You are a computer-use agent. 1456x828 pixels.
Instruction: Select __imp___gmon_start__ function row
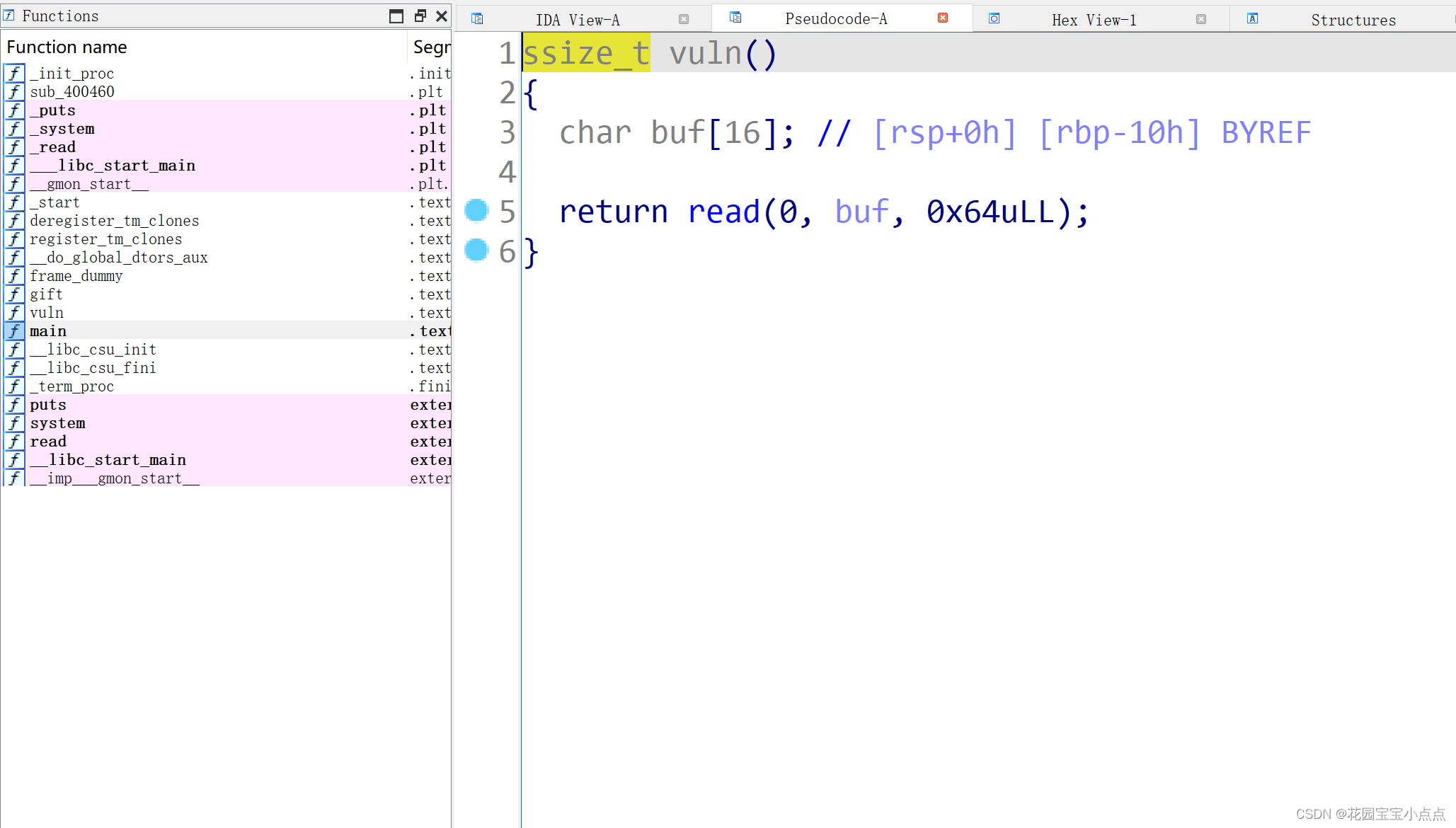(x=227, y=478)
